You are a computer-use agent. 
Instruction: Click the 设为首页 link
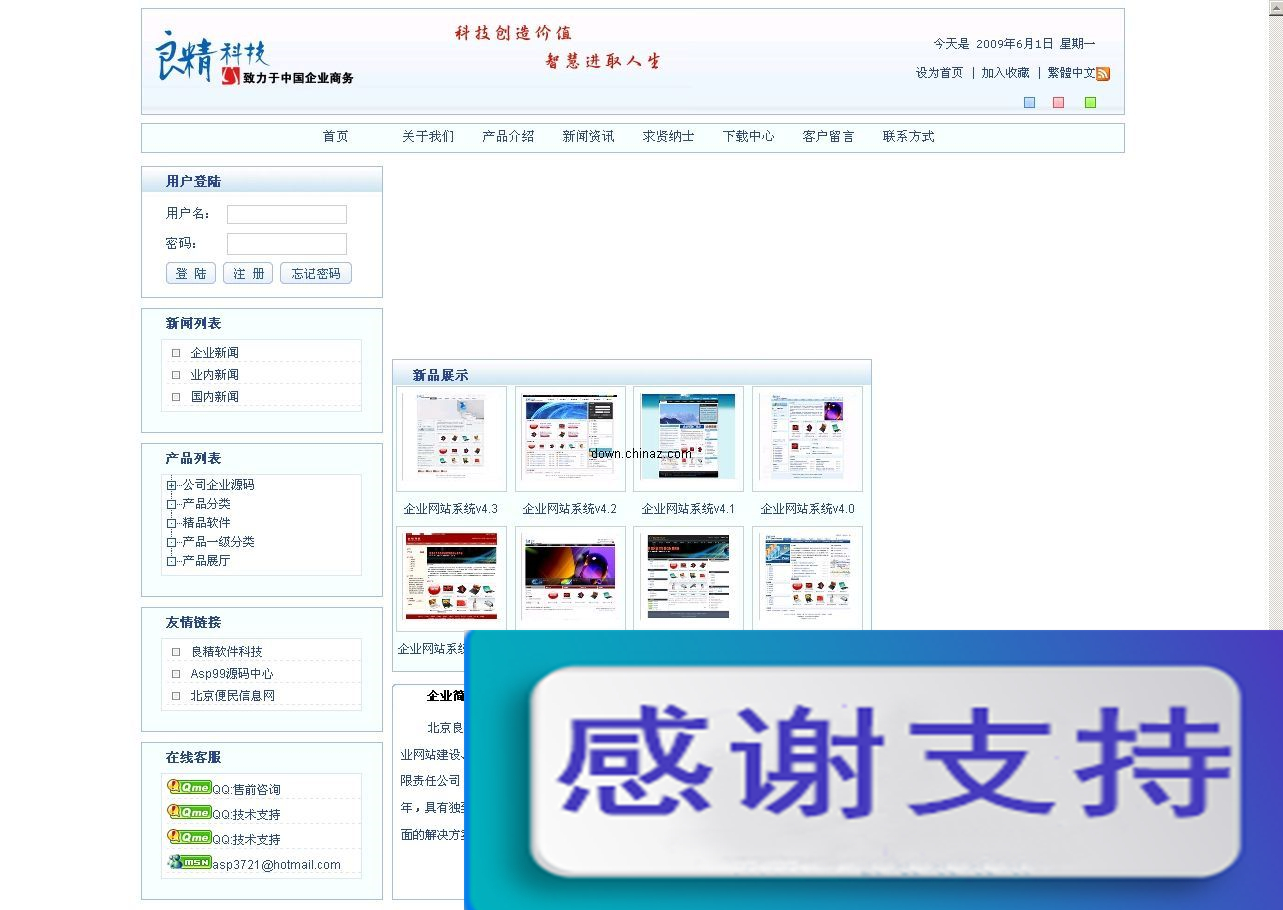coord(940,73)
